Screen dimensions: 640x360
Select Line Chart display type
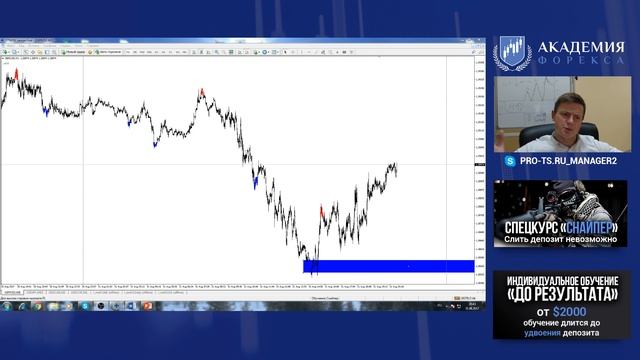point(209,52)
